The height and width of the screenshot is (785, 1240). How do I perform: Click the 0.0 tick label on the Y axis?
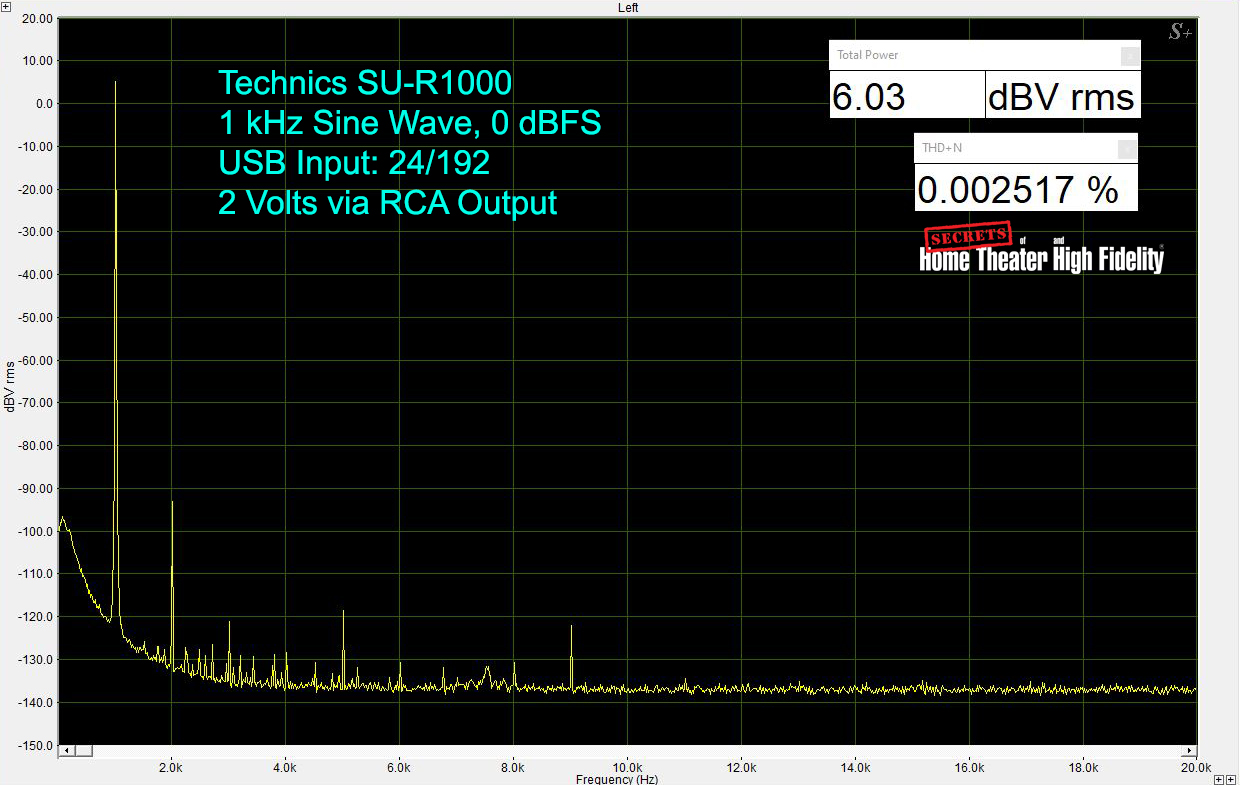[x=44, y=104]
